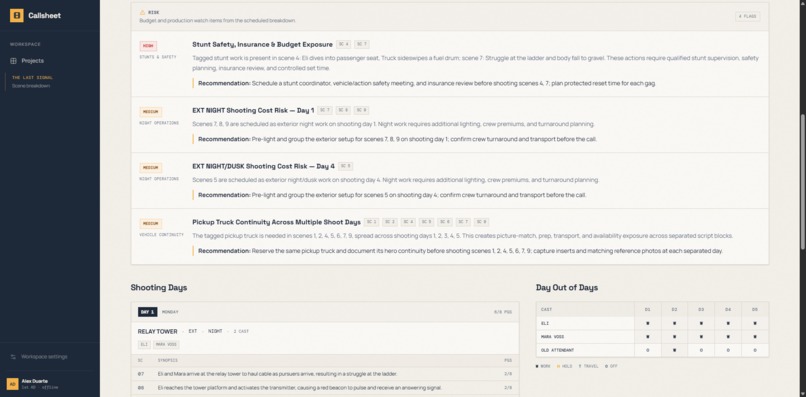Click MARA VOSS cast chip under Relay Tower
This screenshot has height=397, width=806.
click(x=166, y=345)
